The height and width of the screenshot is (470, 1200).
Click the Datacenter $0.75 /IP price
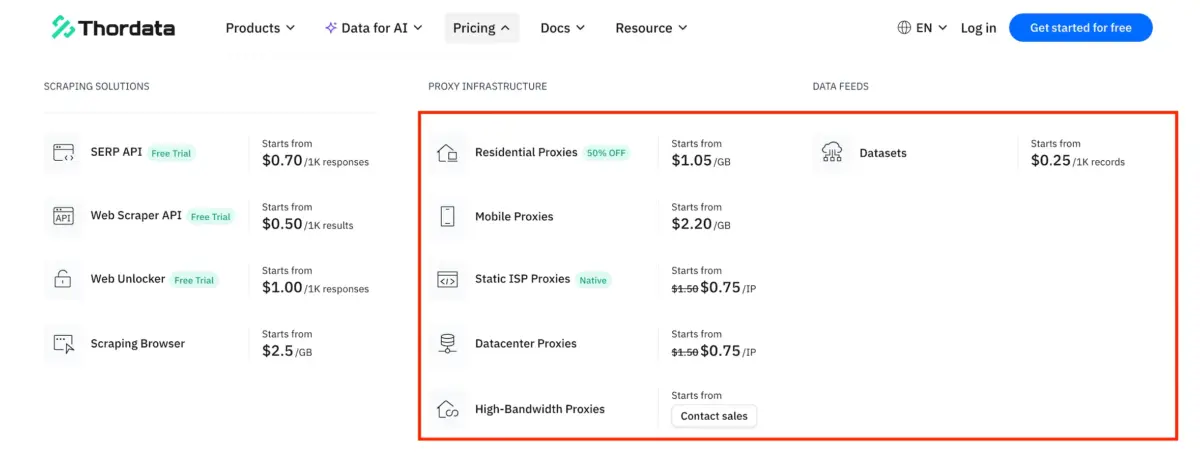[x=728, y=351]
